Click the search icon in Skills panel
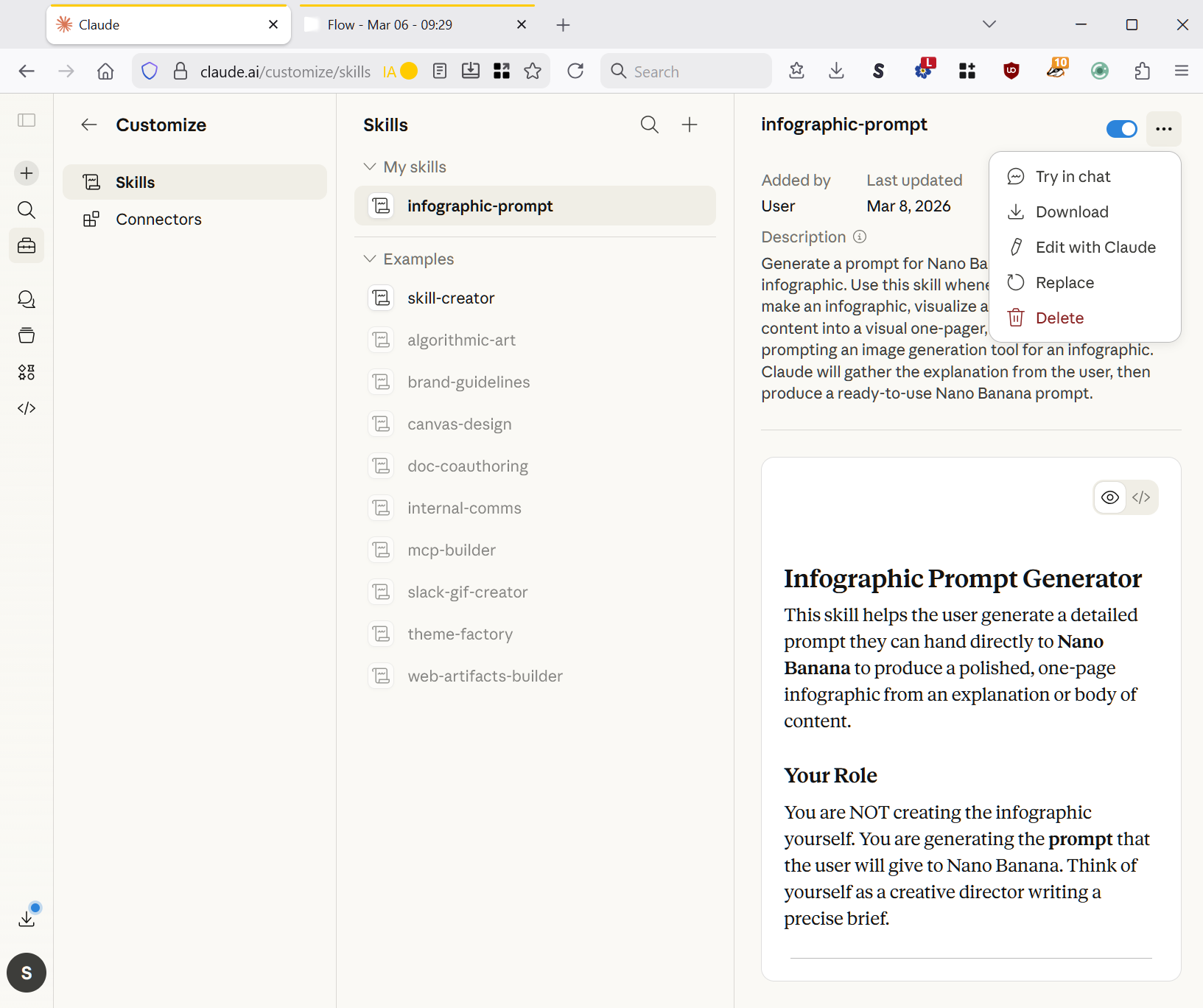Screen dimensions: 1203x1008 [649, 125]
